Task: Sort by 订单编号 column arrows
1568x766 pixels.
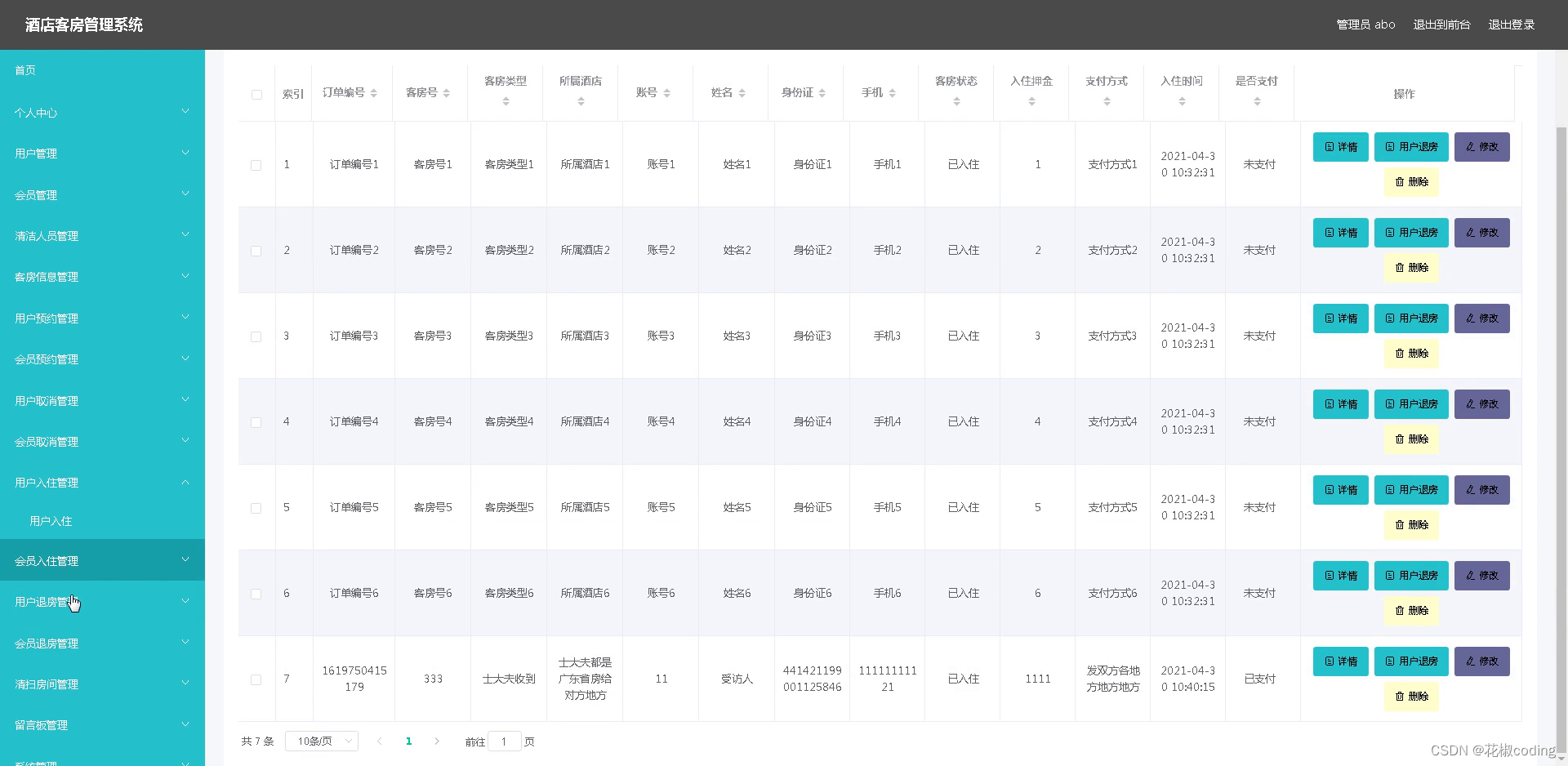Action: pyautogui.click(x=373, y=93)
